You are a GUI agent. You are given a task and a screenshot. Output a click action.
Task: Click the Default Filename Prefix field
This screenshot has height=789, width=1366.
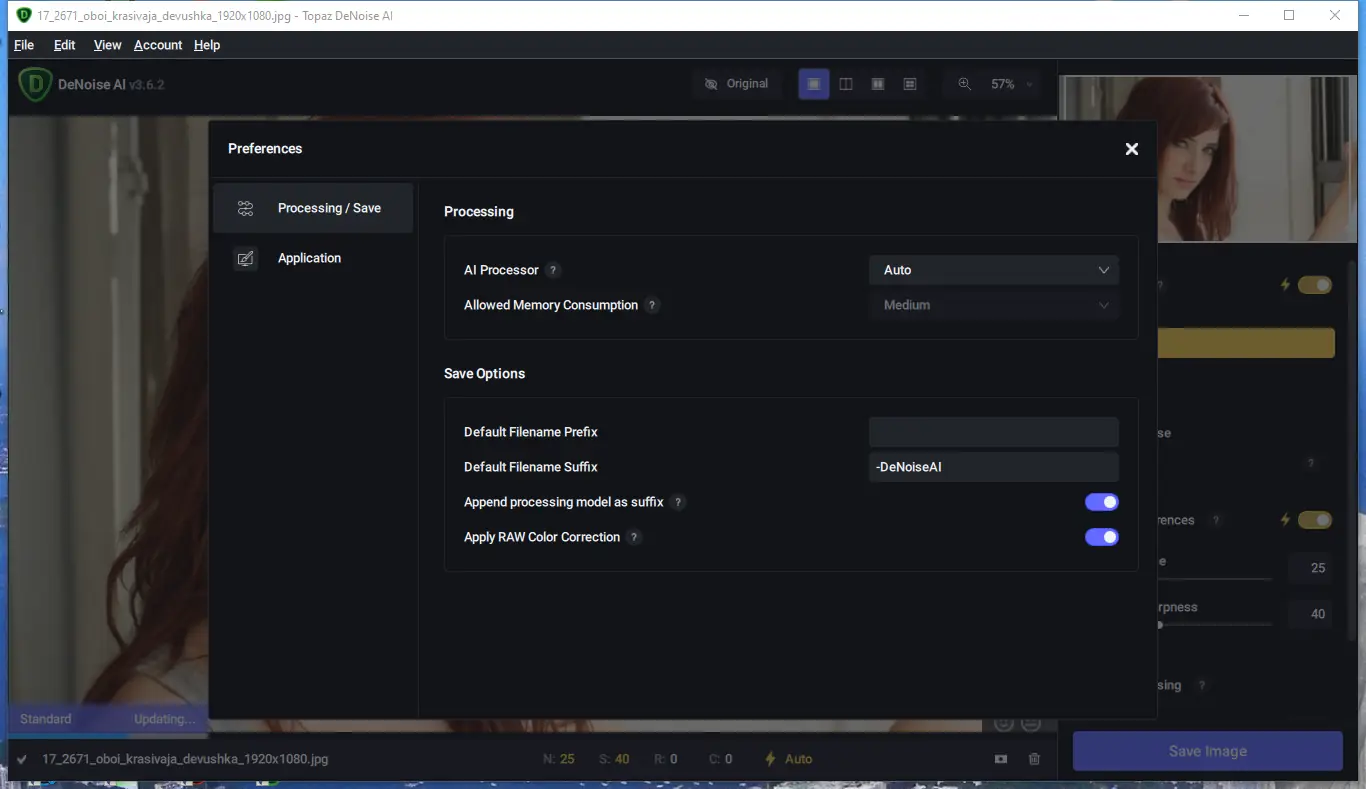pos(993,432)
